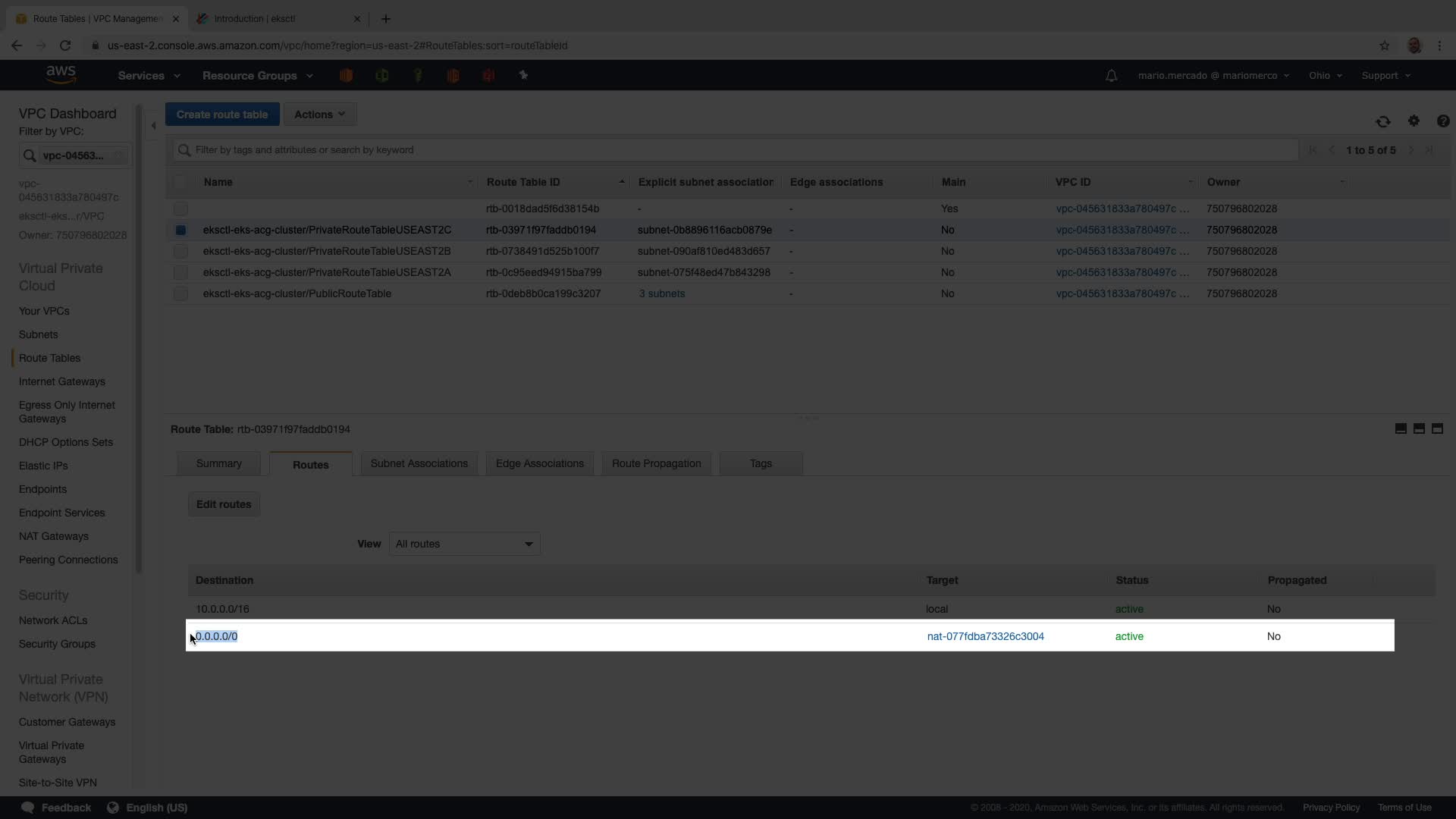
Task: Click the help question mark icon
Action: (1442, 121)
